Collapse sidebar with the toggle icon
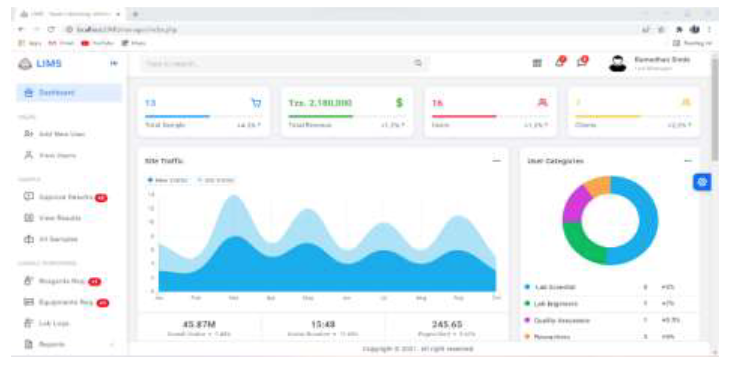The height and width of the screenshot is (370, 734). click(114, 63)
